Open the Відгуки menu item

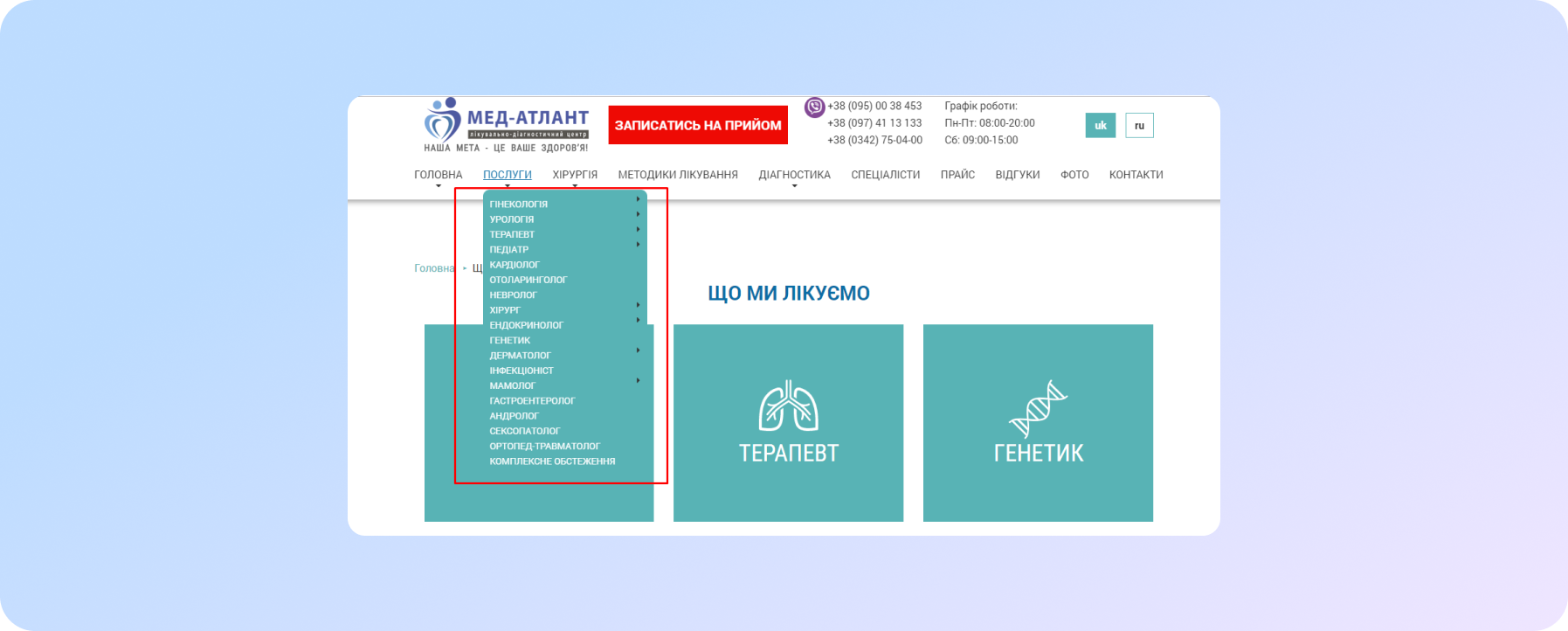(1018, 175)
